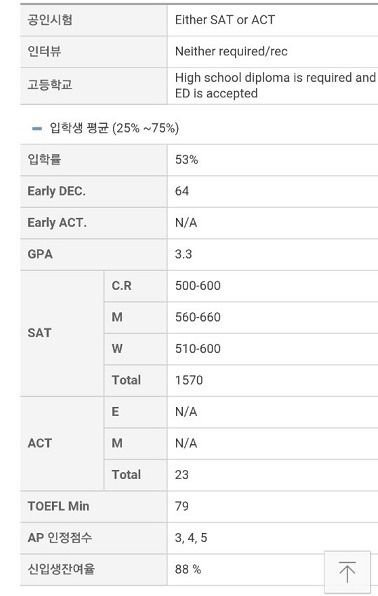Click the SAT C.R 500-600 score

pos(198,285)
